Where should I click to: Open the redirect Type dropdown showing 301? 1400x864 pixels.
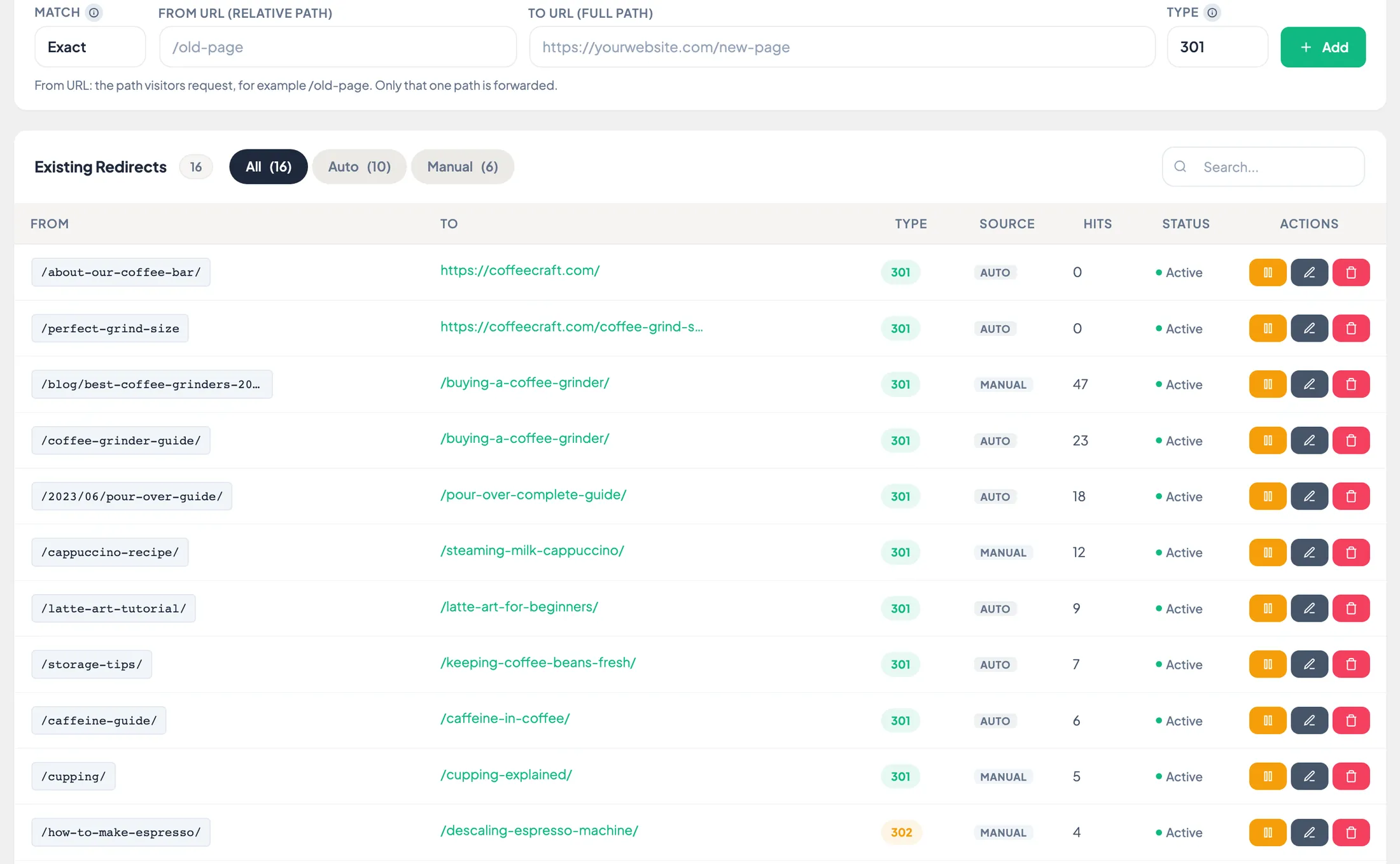click(x=1217, y=47)
